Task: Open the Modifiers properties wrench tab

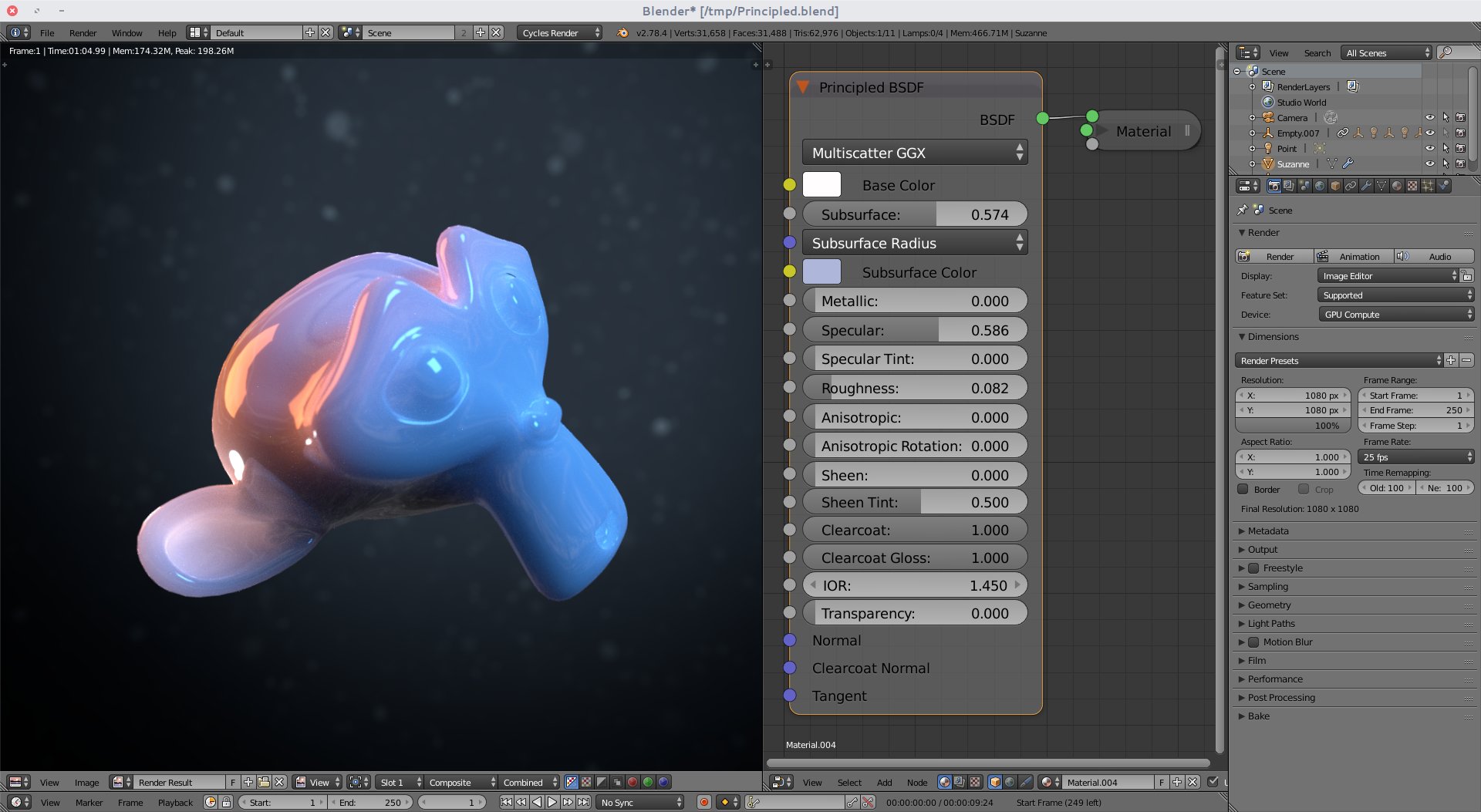Action: (1366, 186)
